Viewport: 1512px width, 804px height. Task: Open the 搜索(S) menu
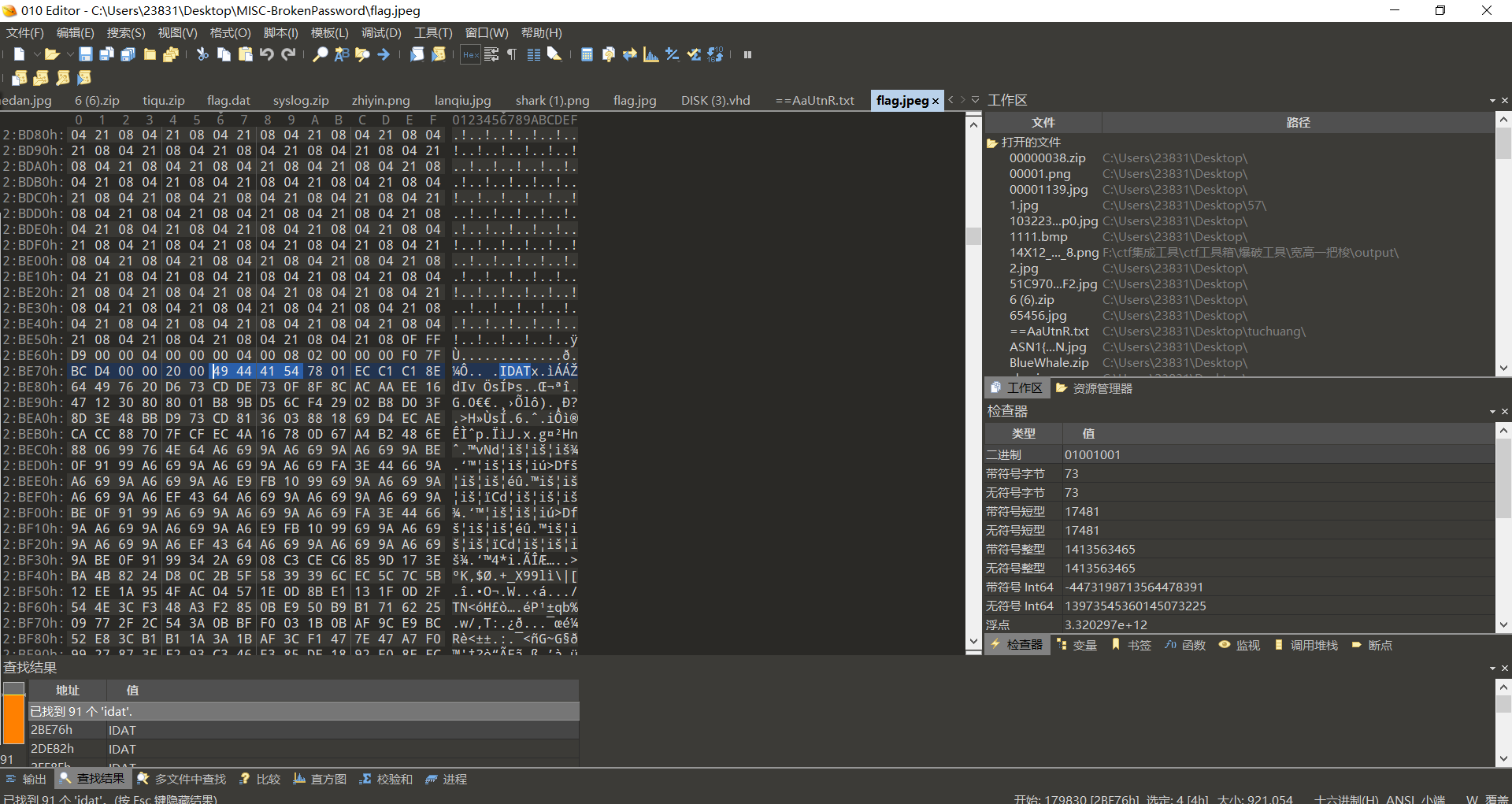tap(126, 32)
